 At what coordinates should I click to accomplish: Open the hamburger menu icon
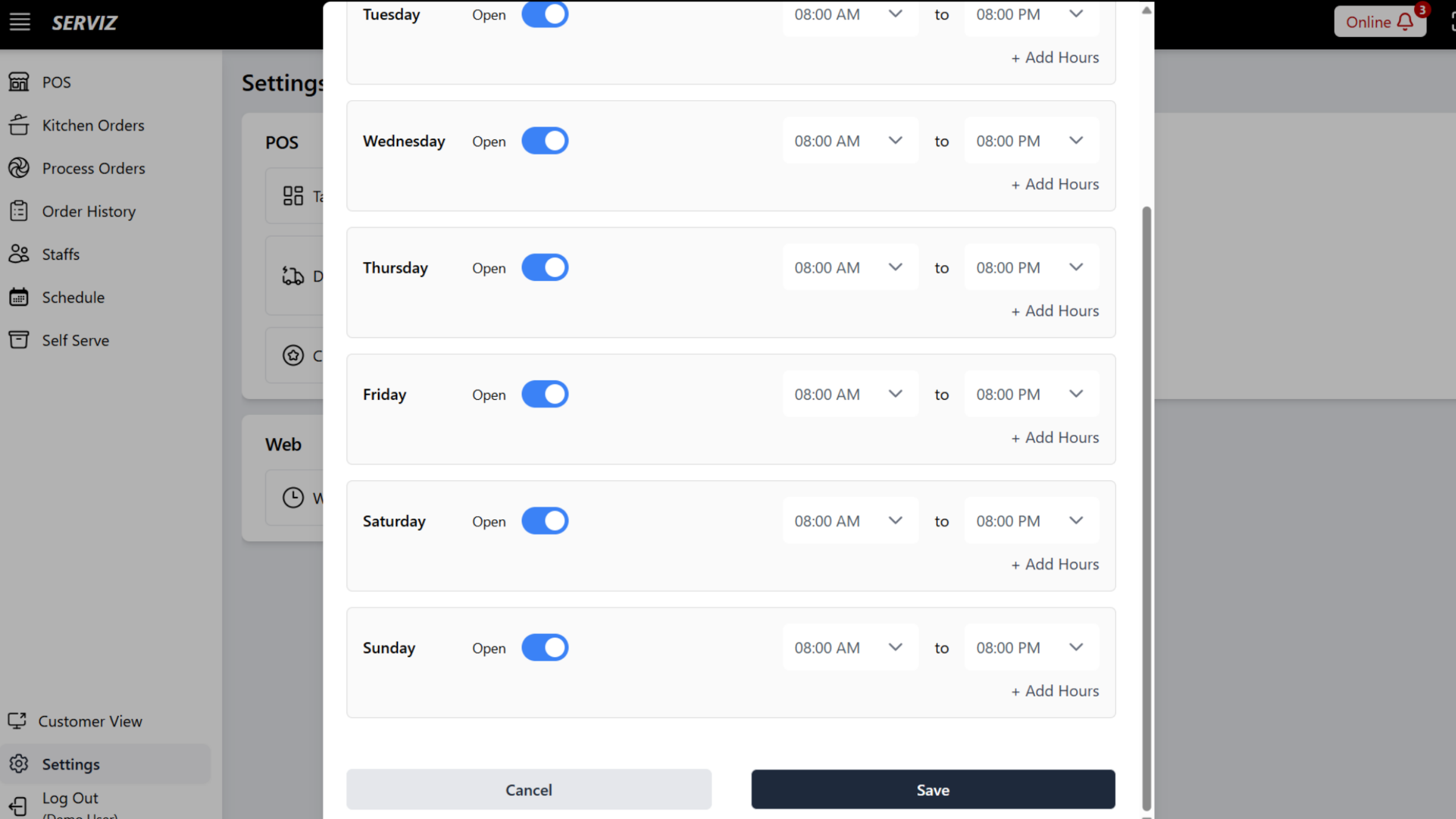tap(19, 22)
